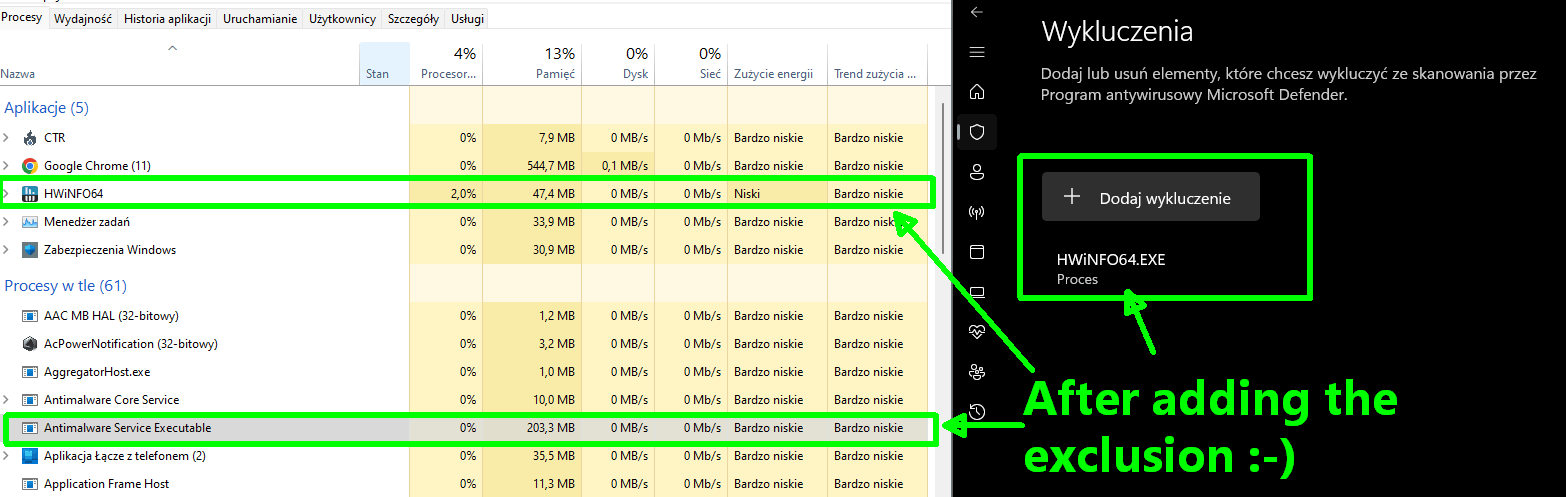Click the Dodaj wykluczenie button
Image resolution: width=1566 pixels, height=497 pixels.
[1151, 197]
